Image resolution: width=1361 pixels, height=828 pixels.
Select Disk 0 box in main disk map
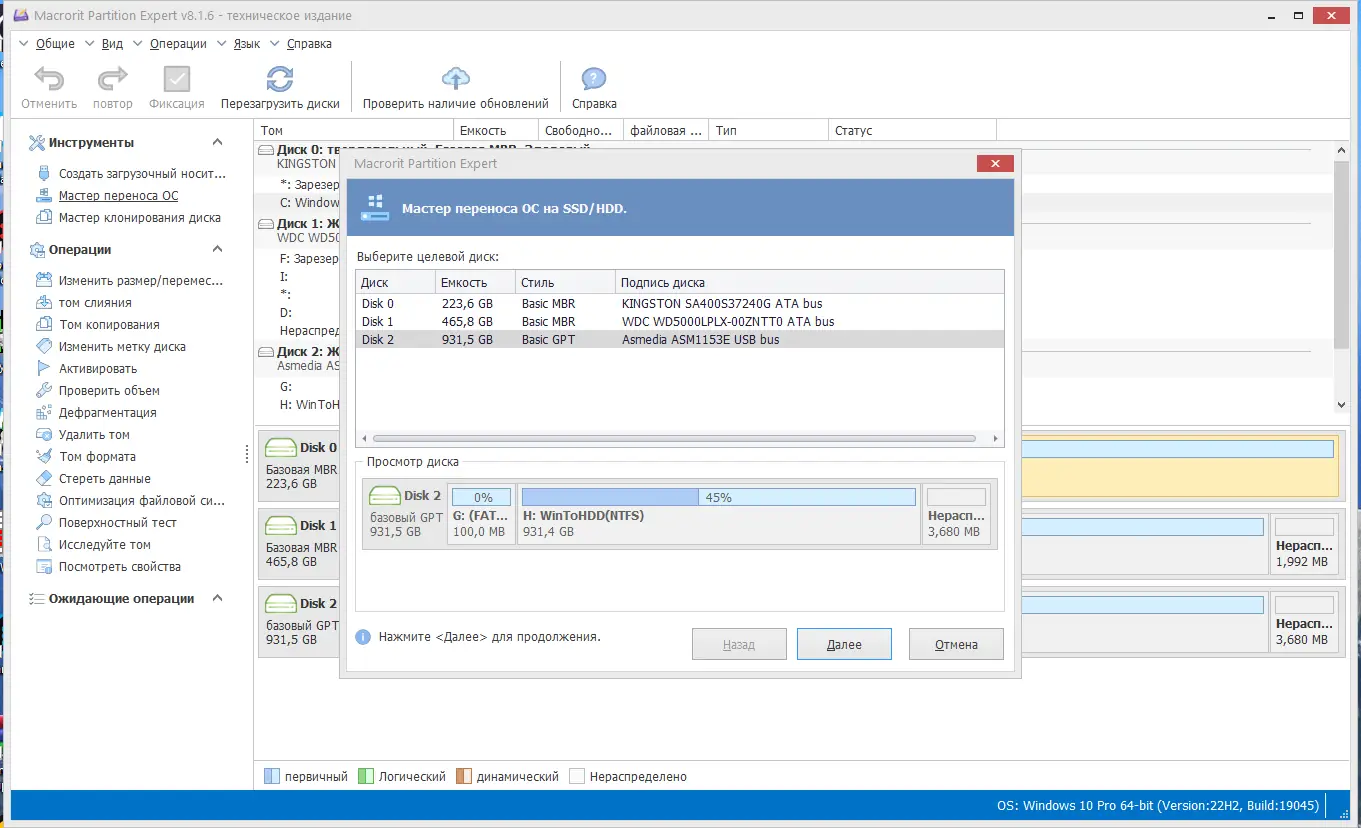pyautogui.click(x=298, y=465)
